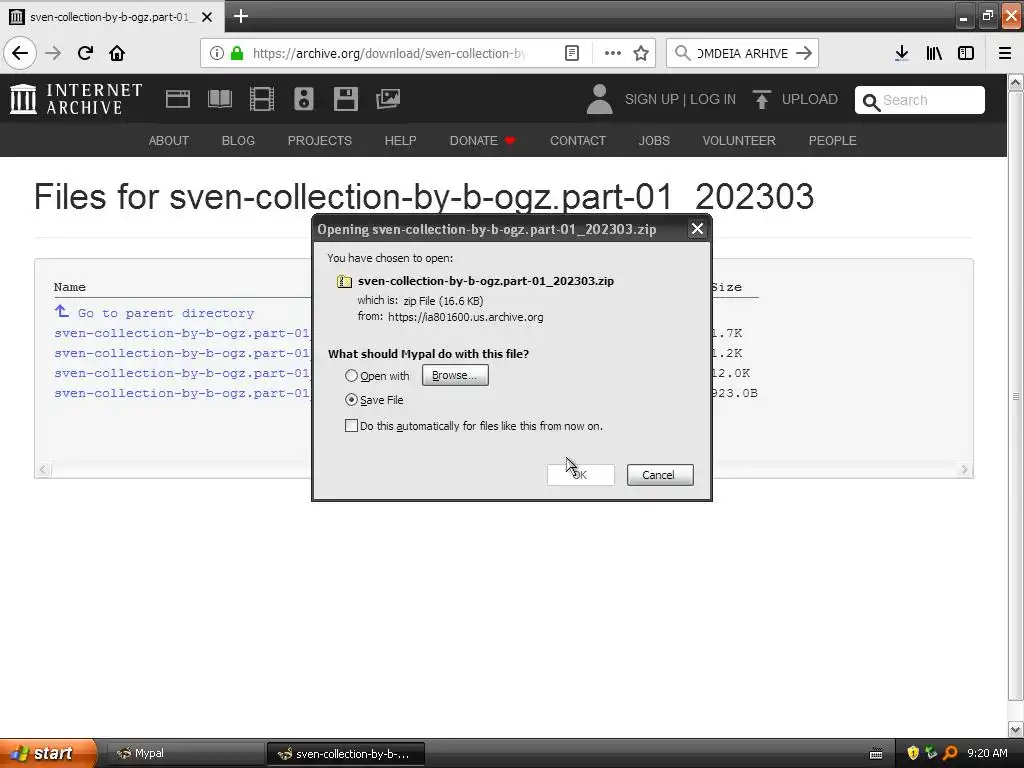Open the library bookshelf icon
The image size is (1024, 768).
[x=934, y=53]
